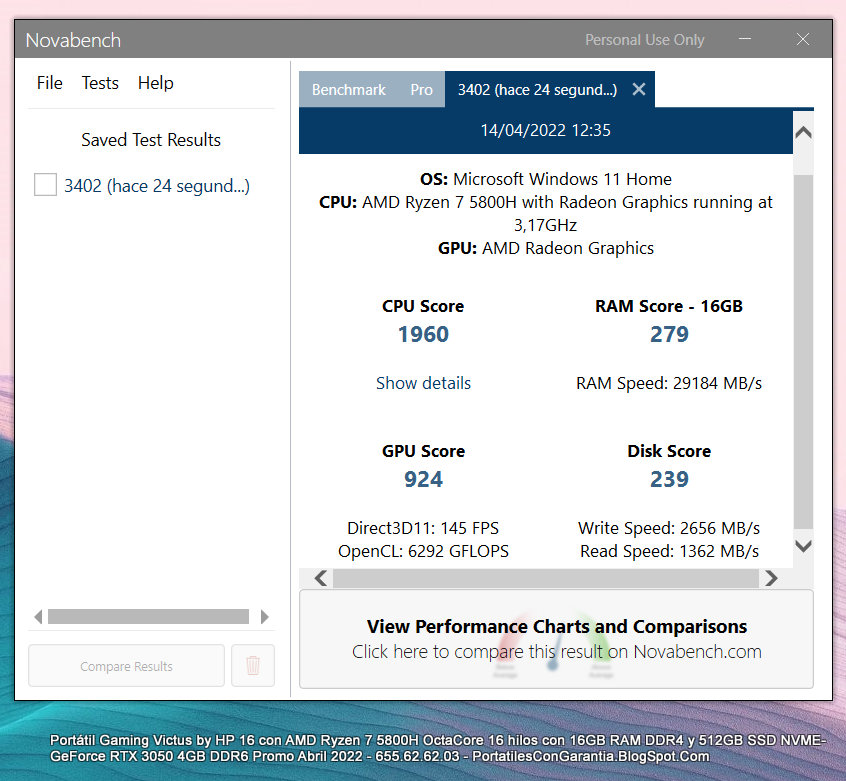The height and width of the screenshot is (781, 846).
Task: Click the results panel scroll right arrow
Action: tap(772, 578)
